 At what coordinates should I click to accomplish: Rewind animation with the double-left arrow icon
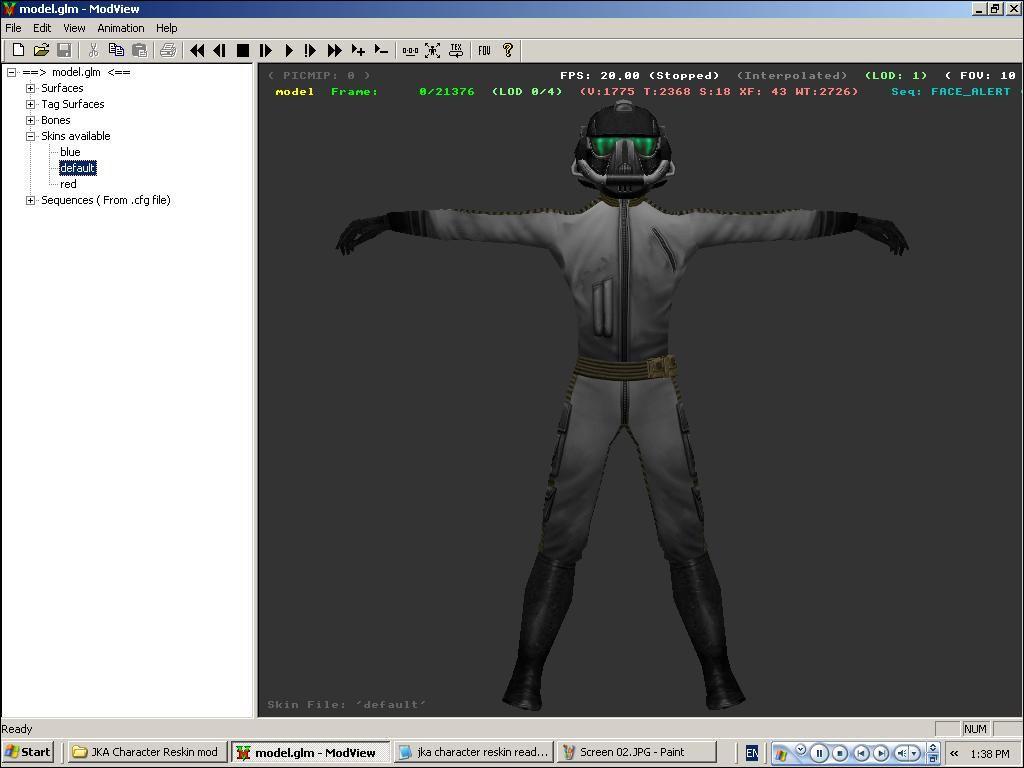[x=197, y=50]
